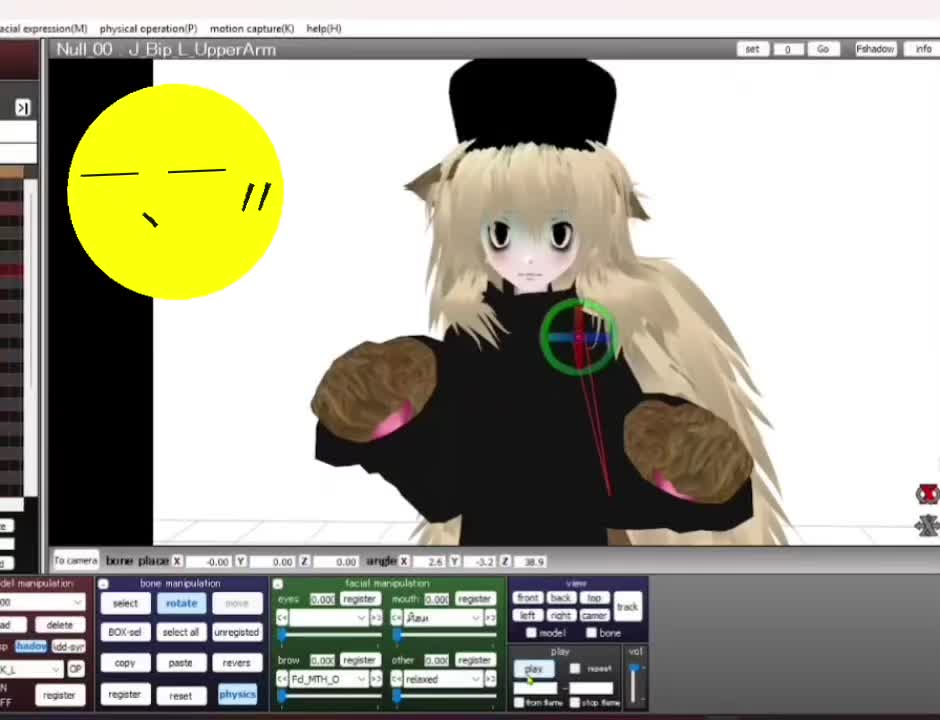Screen dimensions: 940x720
Task: Click the play button
Action: tap(534, 668)
